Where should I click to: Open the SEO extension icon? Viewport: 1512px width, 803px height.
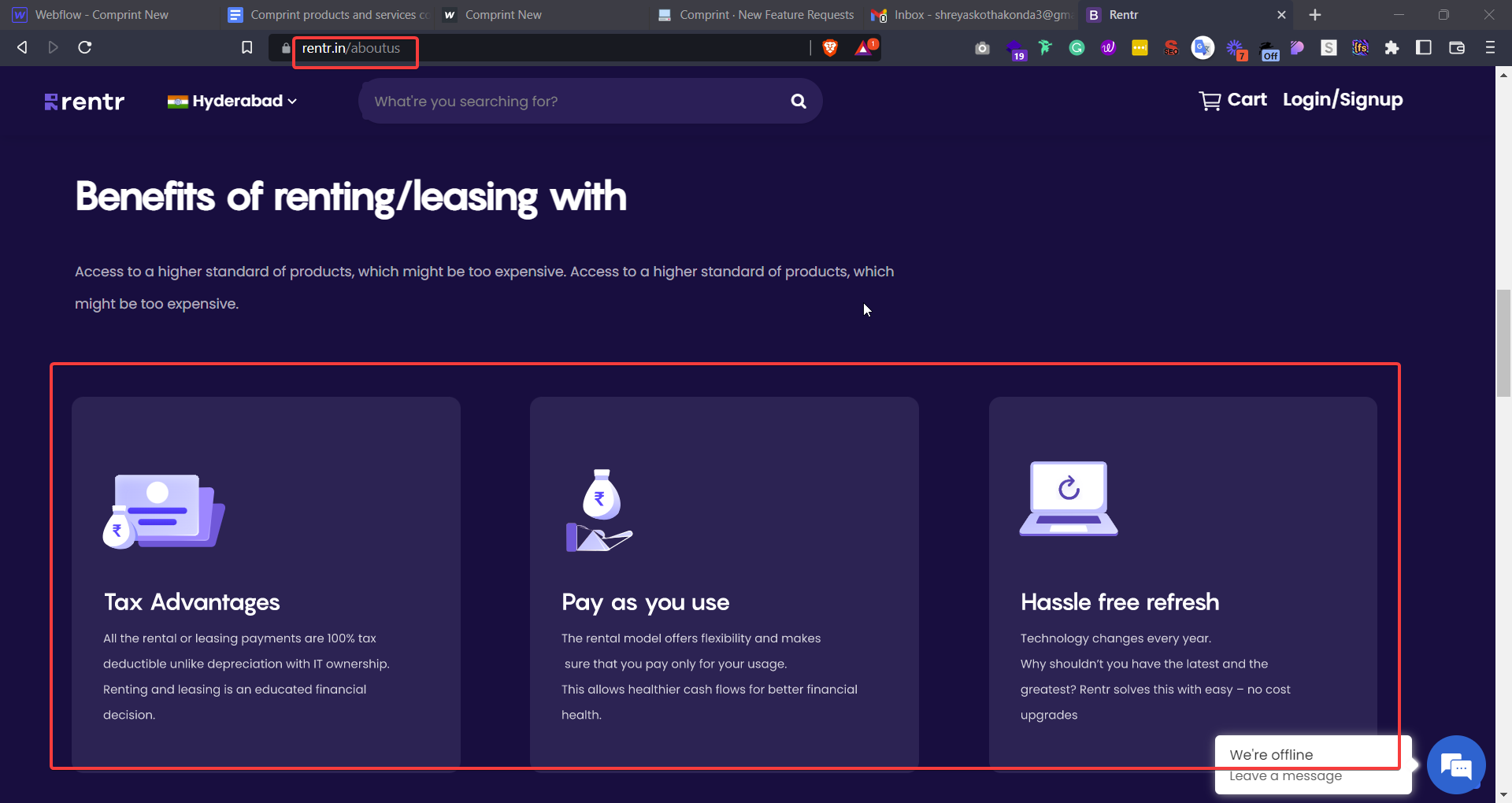click(x=1171, y=48)
